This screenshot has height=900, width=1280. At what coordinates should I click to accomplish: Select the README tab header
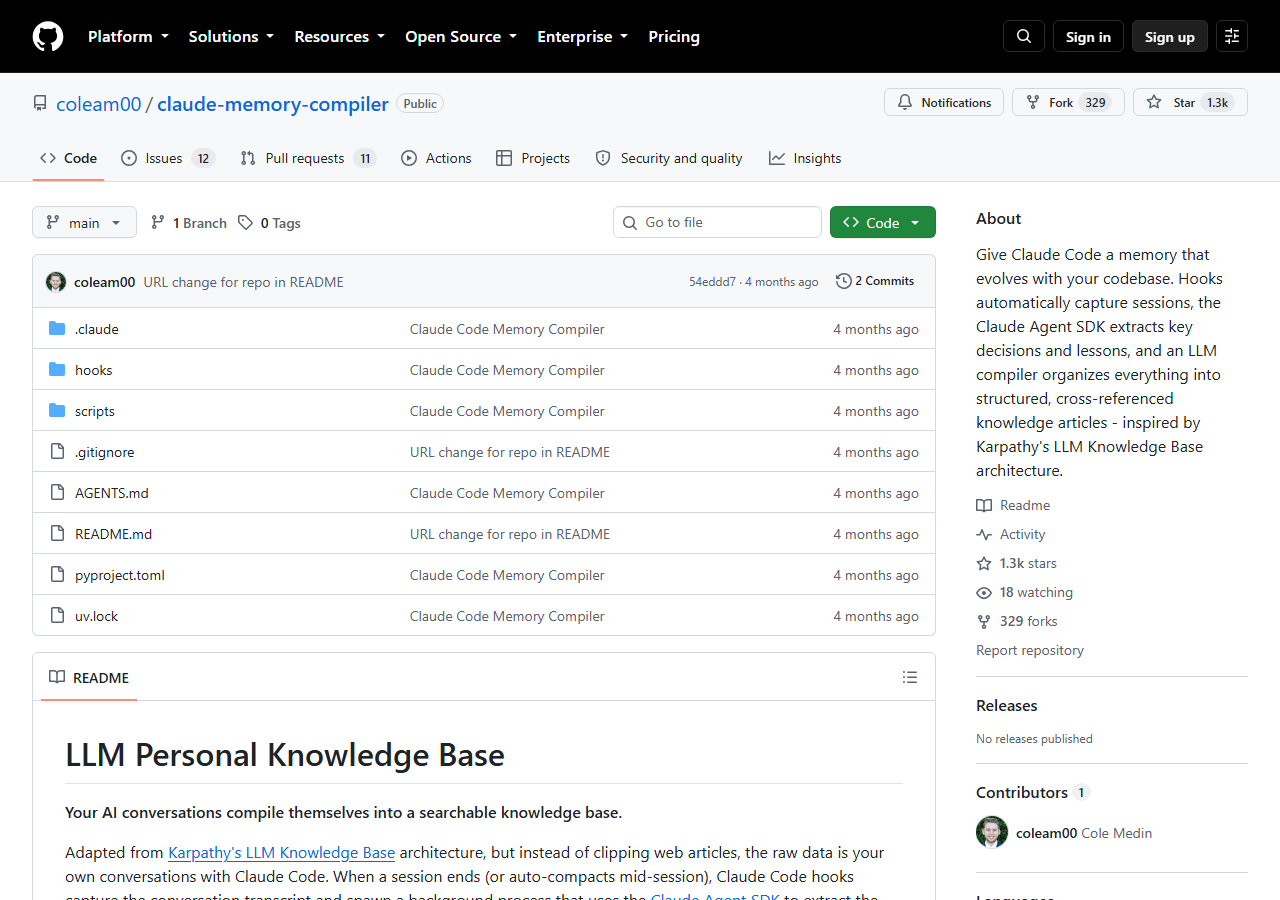coord(90,677)
